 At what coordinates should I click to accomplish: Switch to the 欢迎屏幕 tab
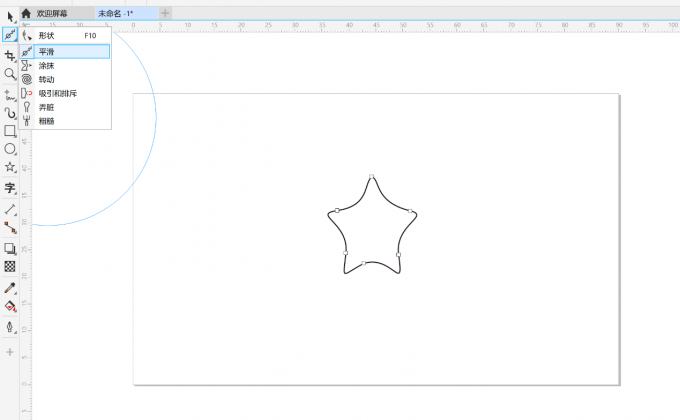(x=52, y=13)
